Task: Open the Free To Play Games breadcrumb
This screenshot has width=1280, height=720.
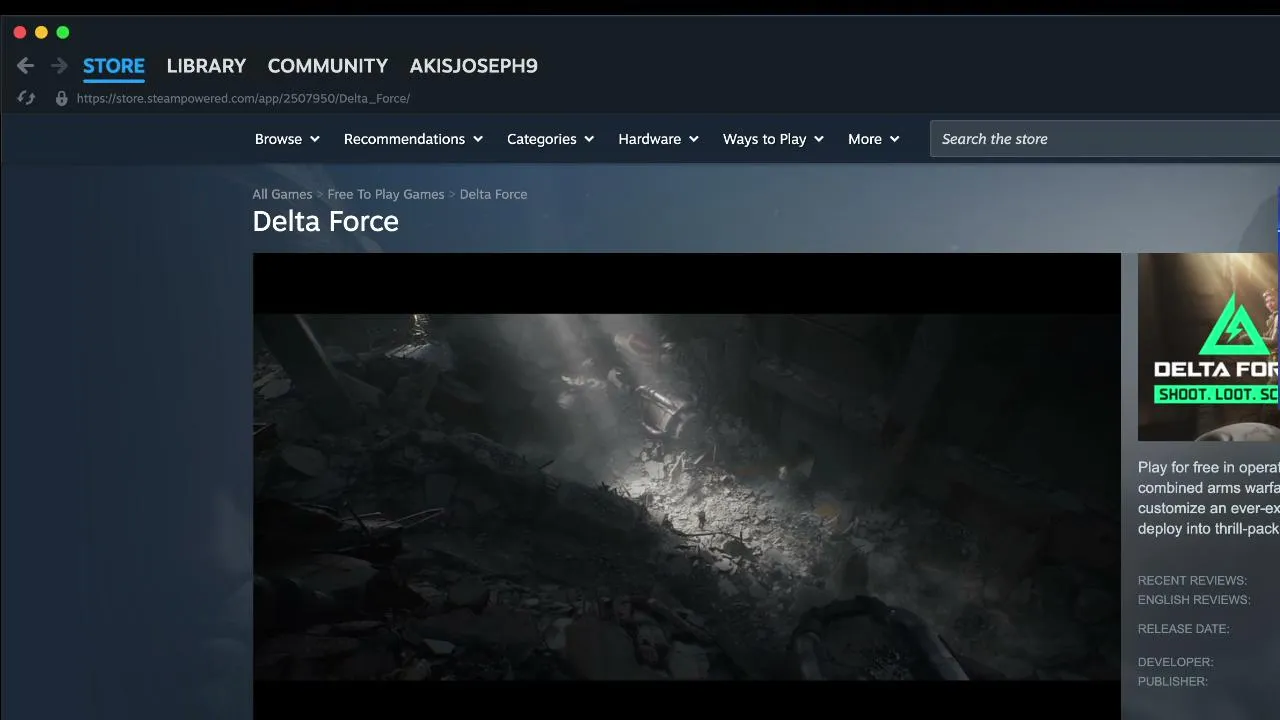Action: click(386, 194)
